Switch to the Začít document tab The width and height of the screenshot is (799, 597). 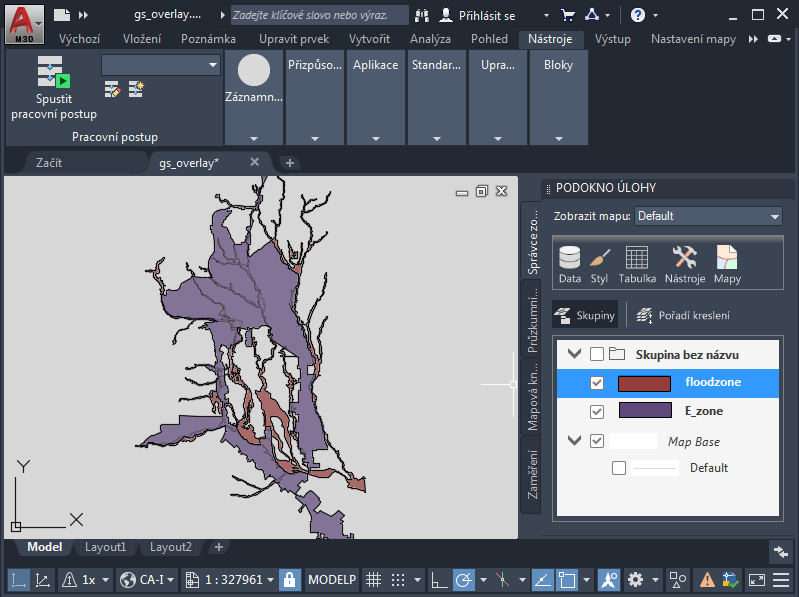49,162
